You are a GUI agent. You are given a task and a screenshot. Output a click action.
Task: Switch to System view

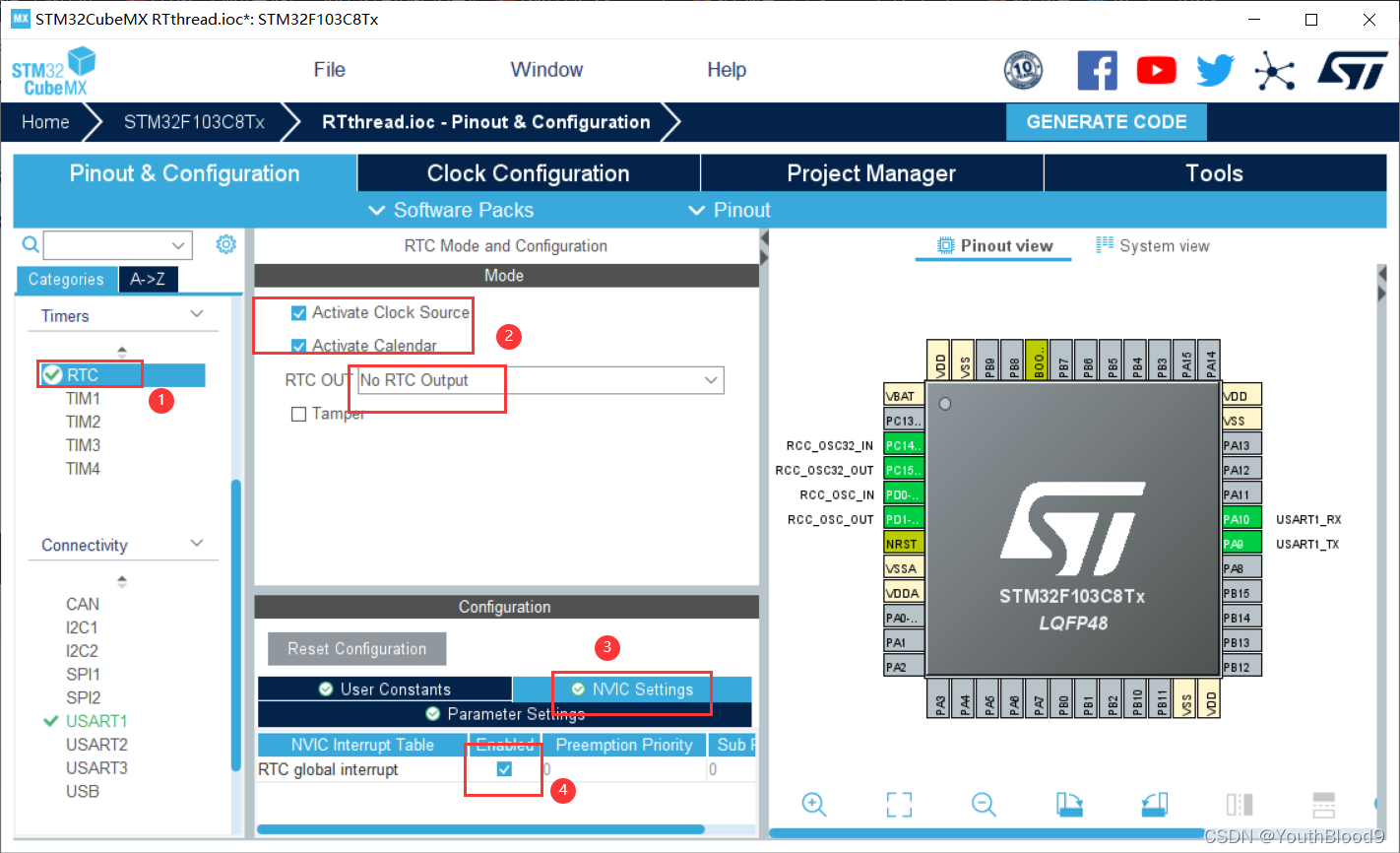pyautogui.click(x=1153, y=245)
